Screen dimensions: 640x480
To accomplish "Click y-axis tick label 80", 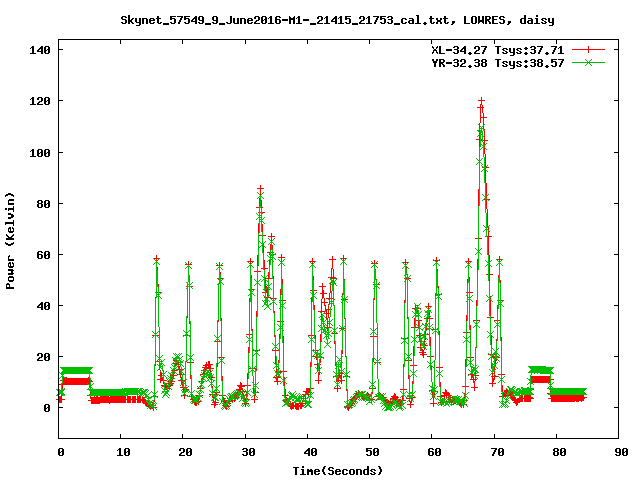I will click(x=43, y=204).
